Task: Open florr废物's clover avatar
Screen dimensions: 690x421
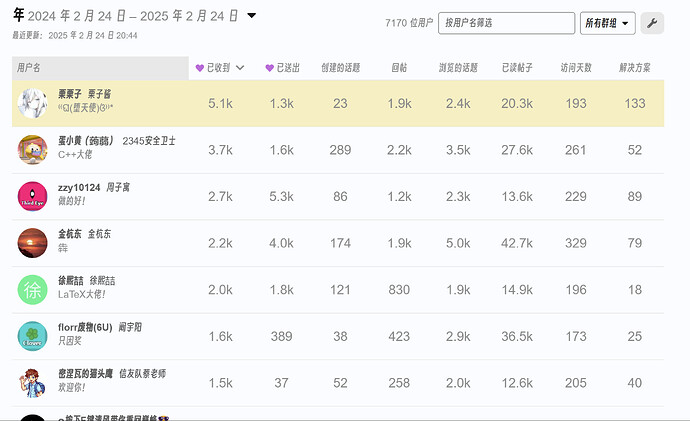Action: [33, 336]
